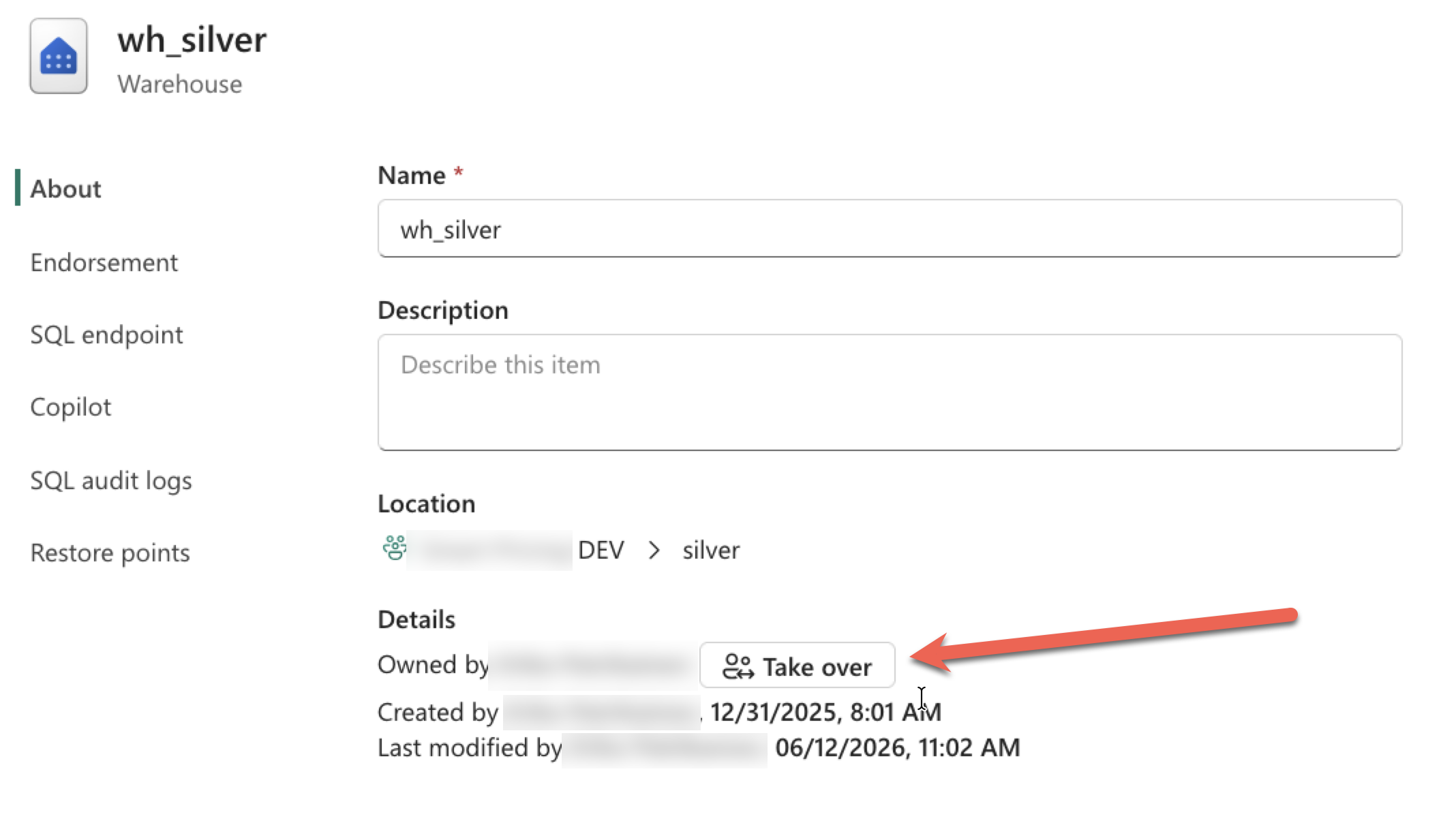Open the Endorsement settings tab
Screen dimensions: 1456x823
tap(104, 262)
